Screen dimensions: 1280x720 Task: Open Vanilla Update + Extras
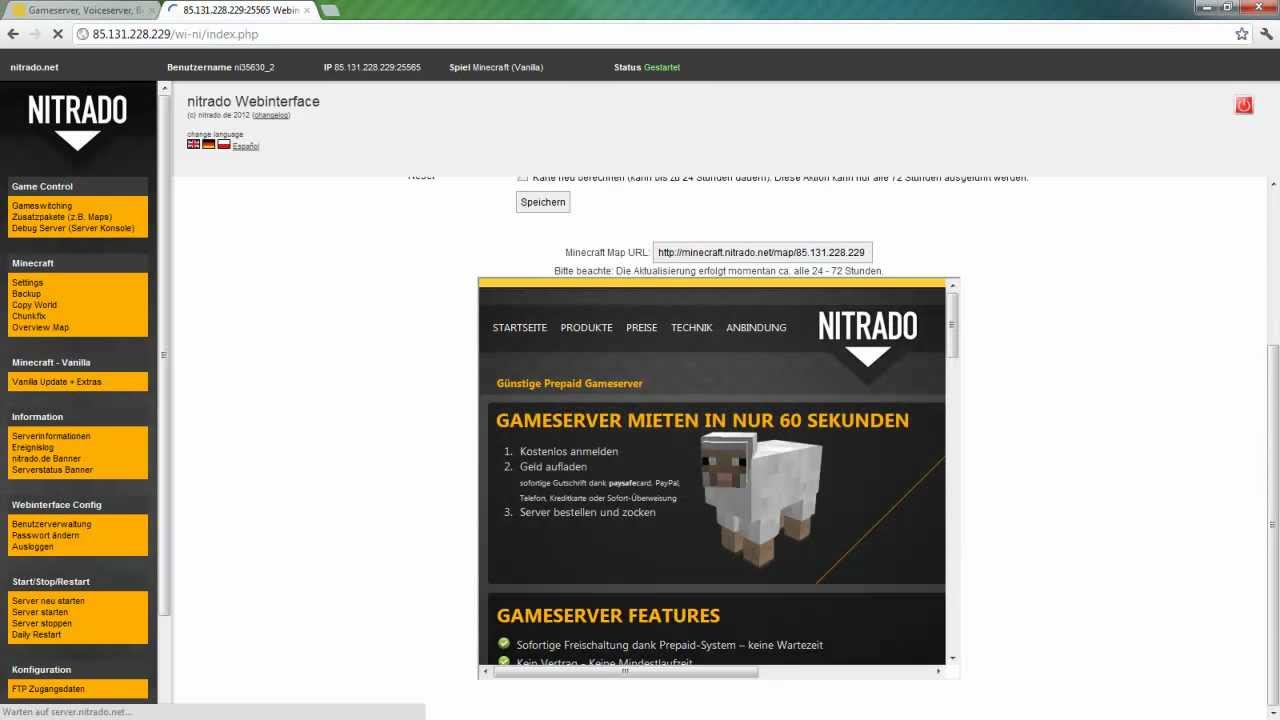[x=57, y=382]
